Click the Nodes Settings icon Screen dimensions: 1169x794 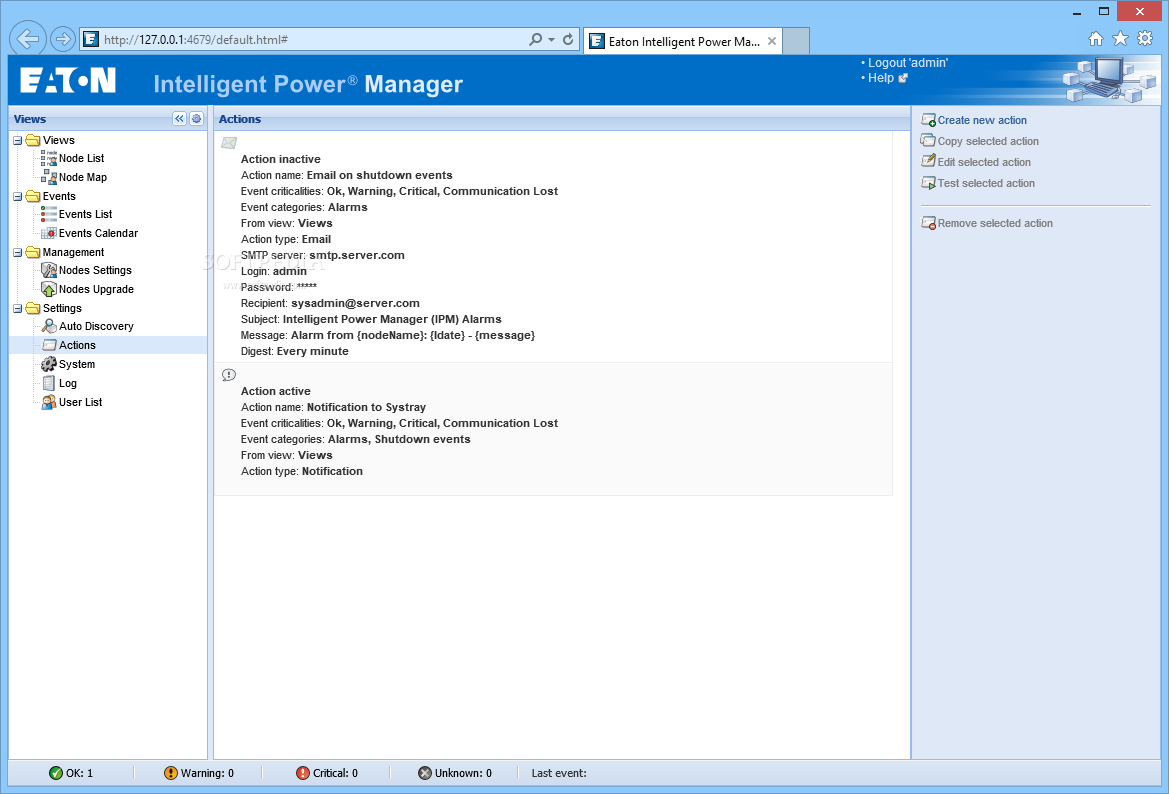(x=48, y=270)
